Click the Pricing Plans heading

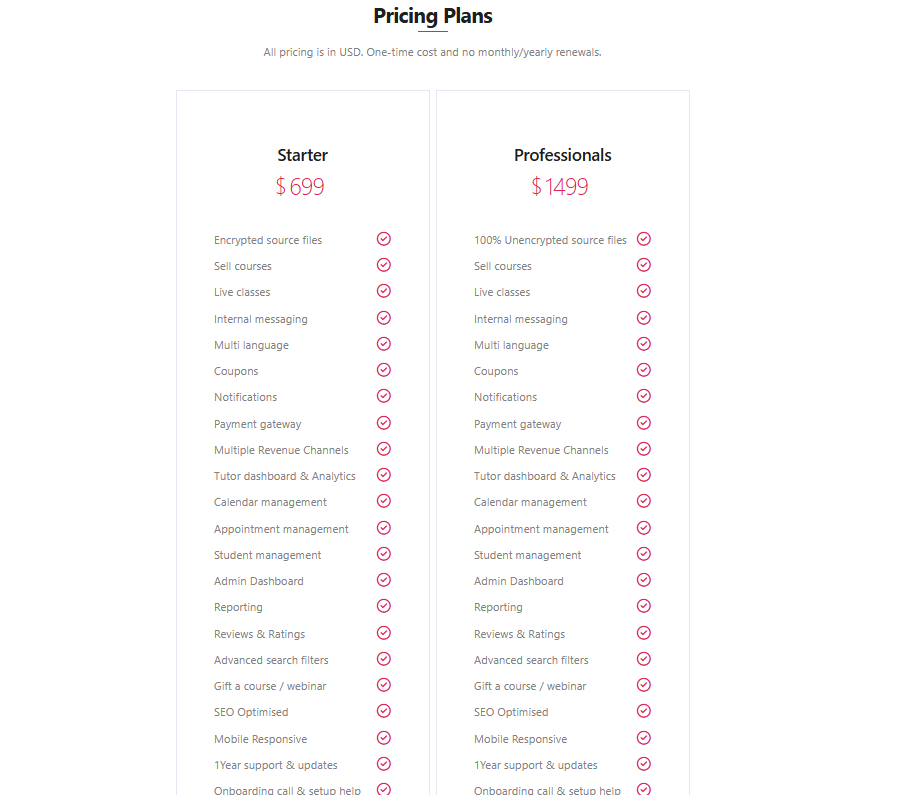[x=433, y=16]
